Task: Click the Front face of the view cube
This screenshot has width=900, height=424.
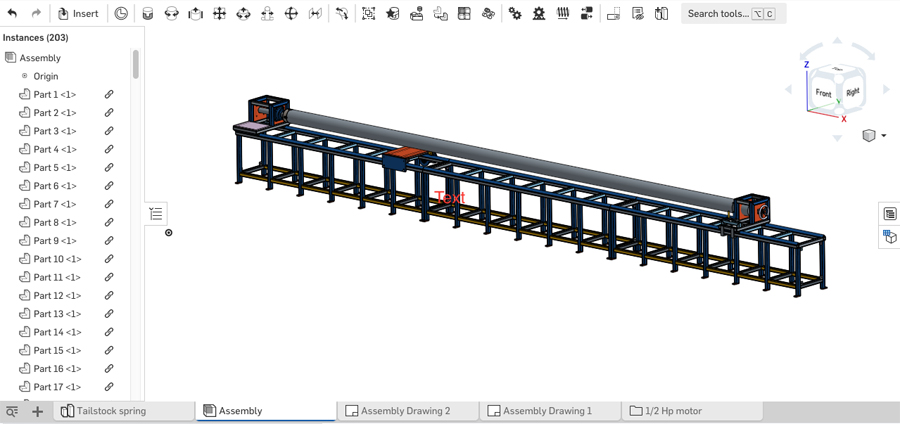Action: pos(823,93)
